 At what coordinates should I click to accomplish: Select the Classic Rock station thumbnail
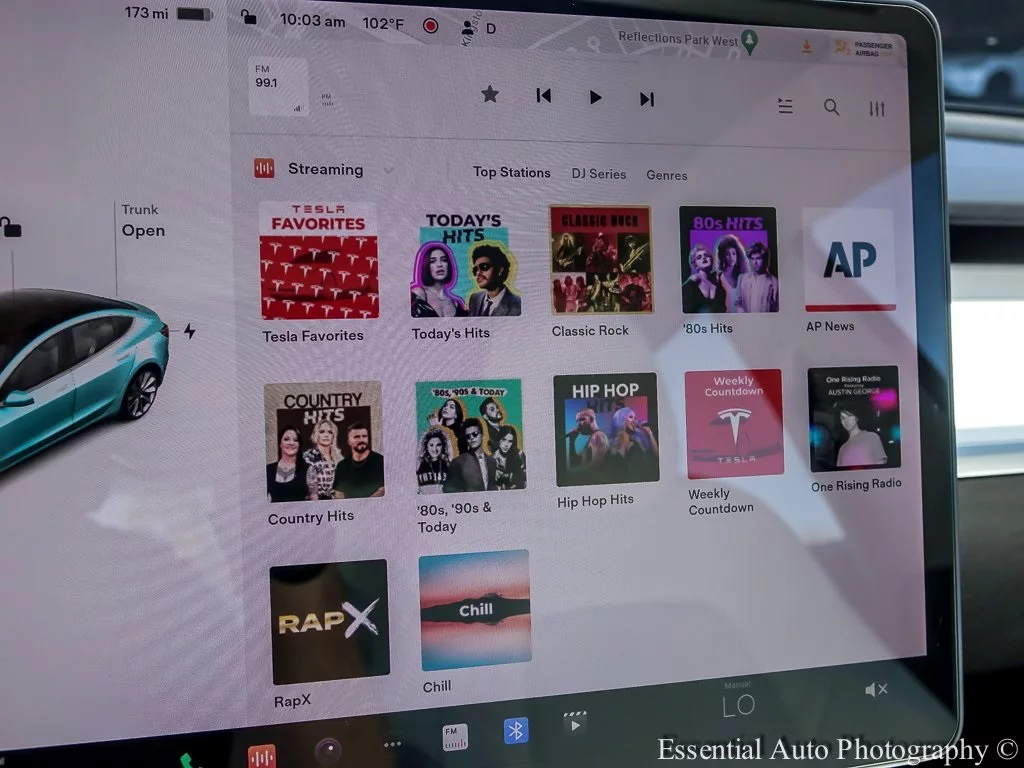point(600,260)
